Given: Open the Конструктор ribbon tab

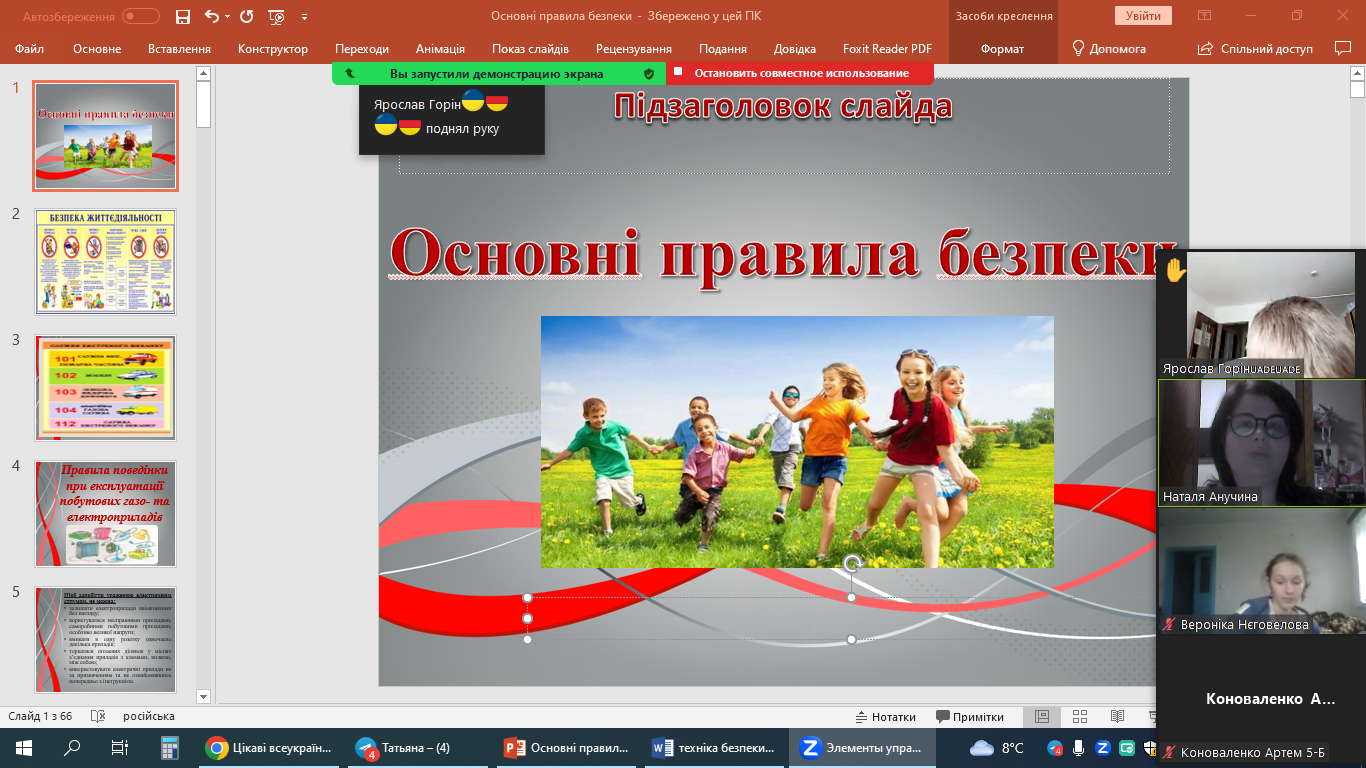Looking at the screenshot, I should [x=273, y=49].
